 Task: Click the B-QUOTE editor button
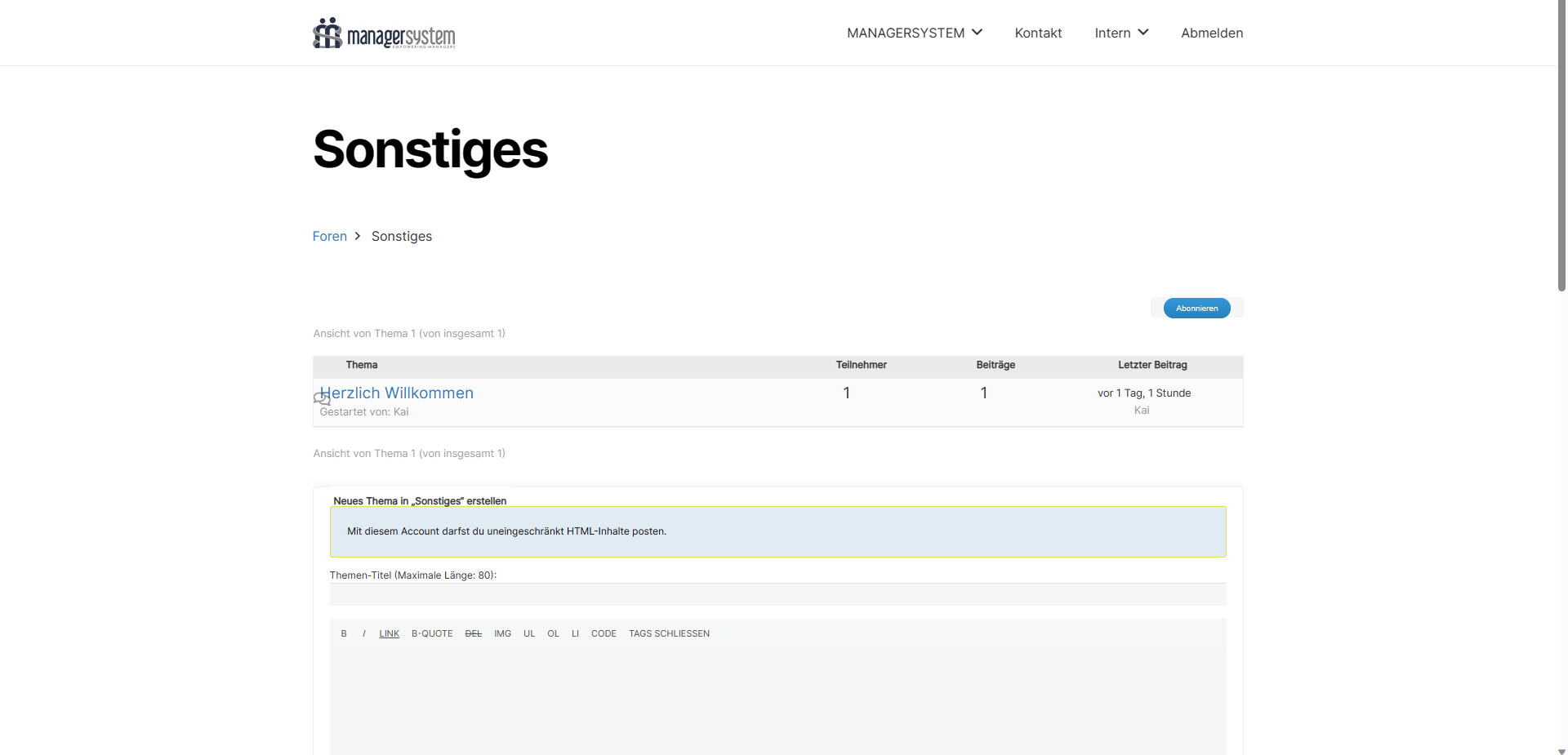[x=432, y=633]
